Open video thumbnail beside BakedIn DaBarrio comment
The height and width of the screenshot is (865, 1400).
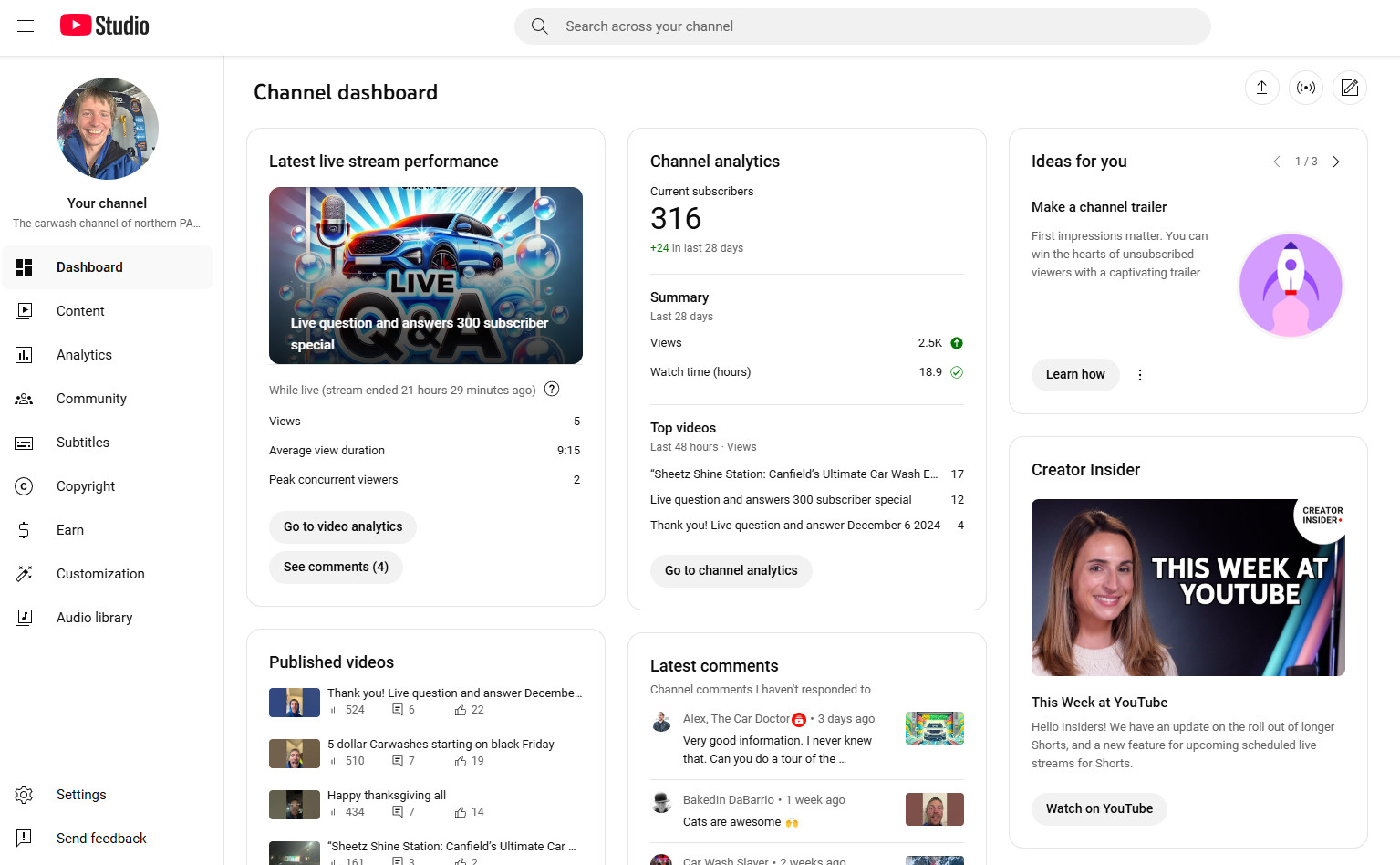(935, 809)
